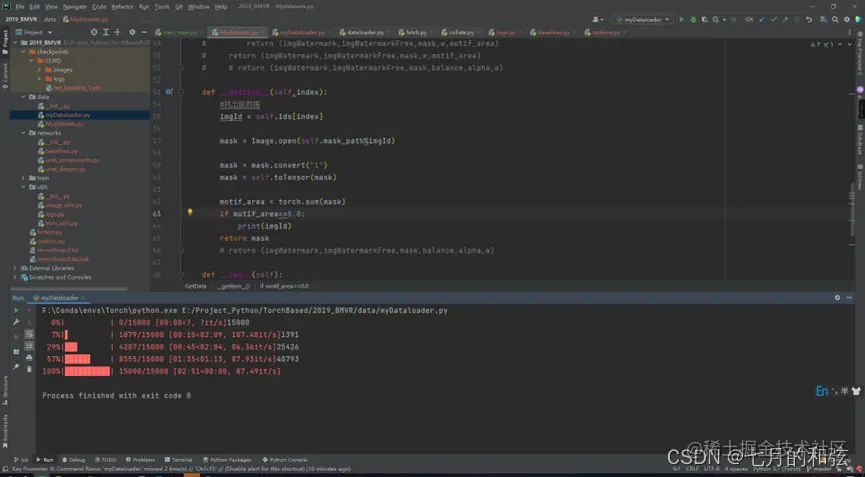The image size is (865, 477).
Task: Select opened file target icon in Project panel
Action: tap(94, 32)
